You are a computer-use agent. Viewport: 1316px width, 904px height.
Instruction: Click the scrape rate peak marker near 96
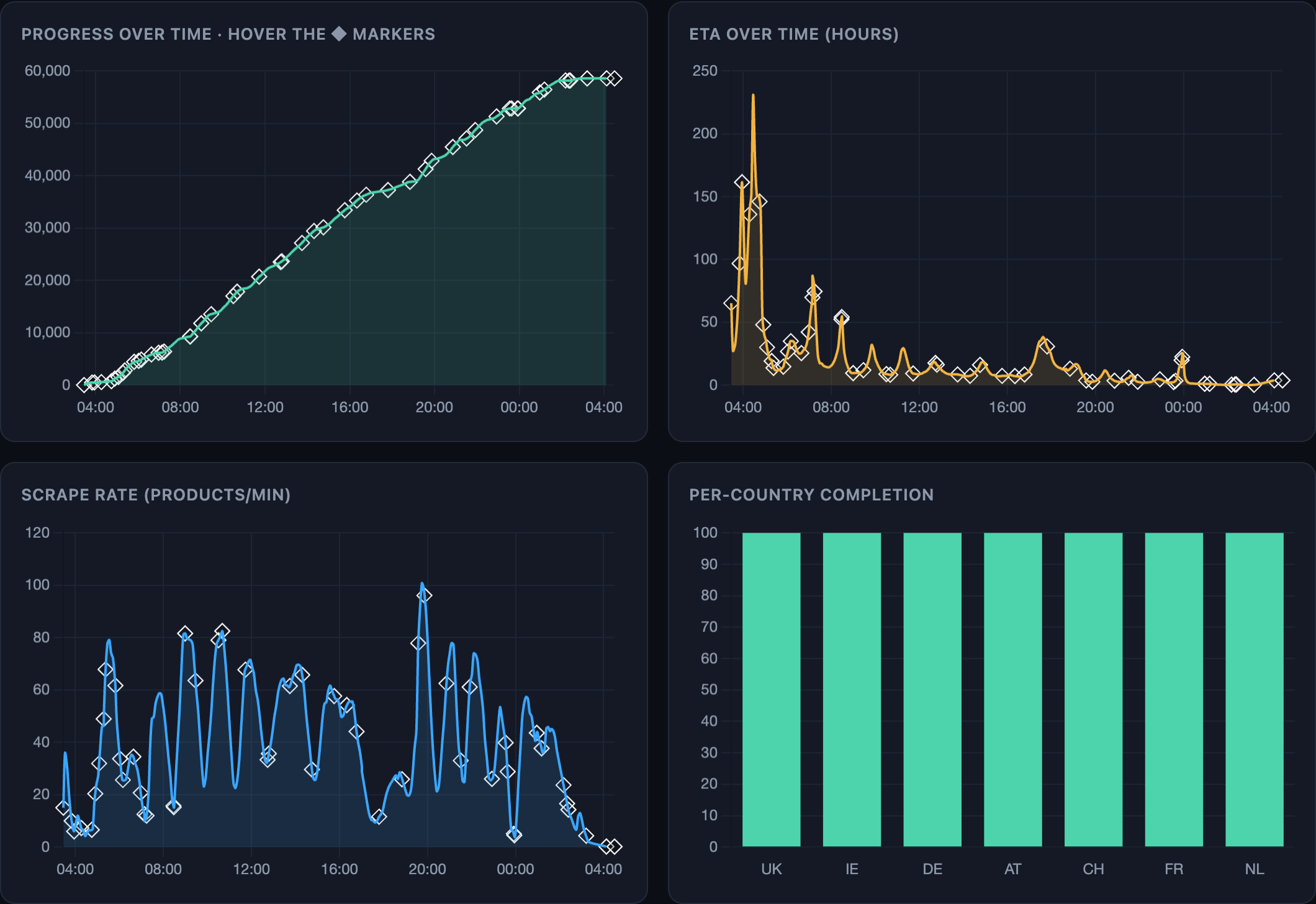point(425,595)
